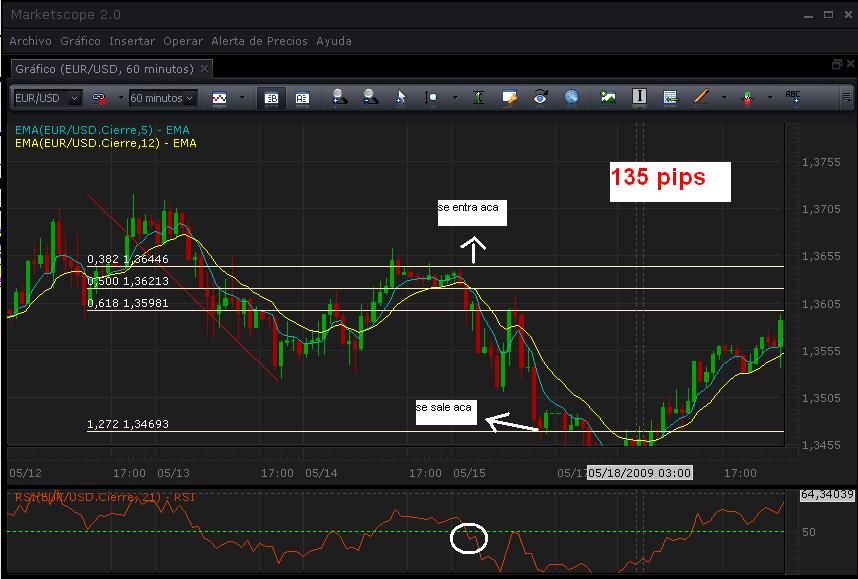The height and width of the screenshot is (579, 858).
Task: Select the cursor pointer tool
Action: [401, 98]
